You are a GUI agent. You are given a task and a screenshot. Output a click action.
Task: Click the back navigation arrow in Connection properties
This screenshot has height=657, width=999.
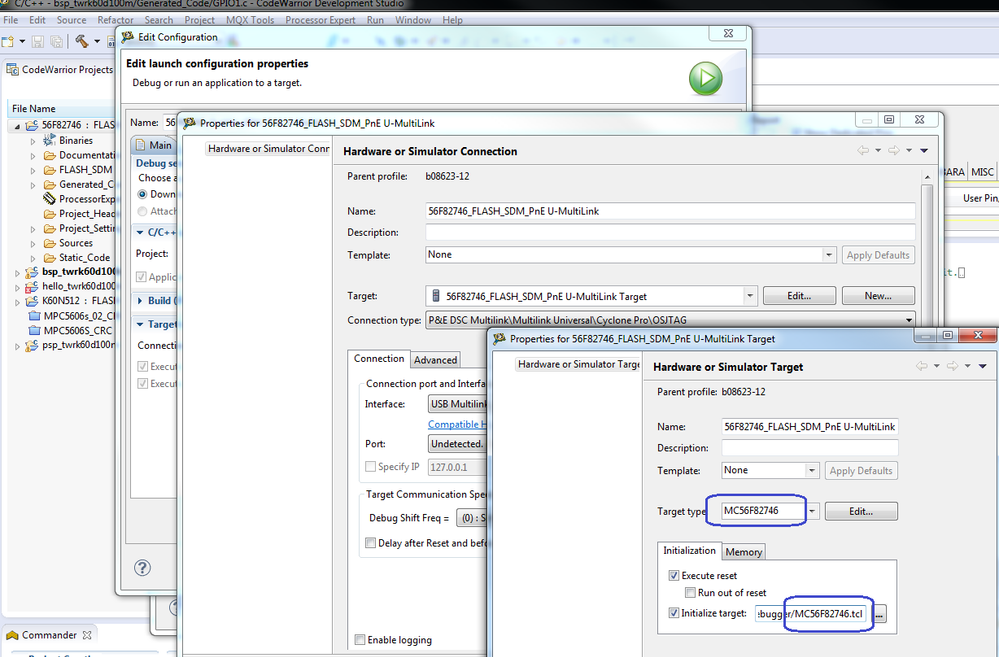(x=863, y=150)
